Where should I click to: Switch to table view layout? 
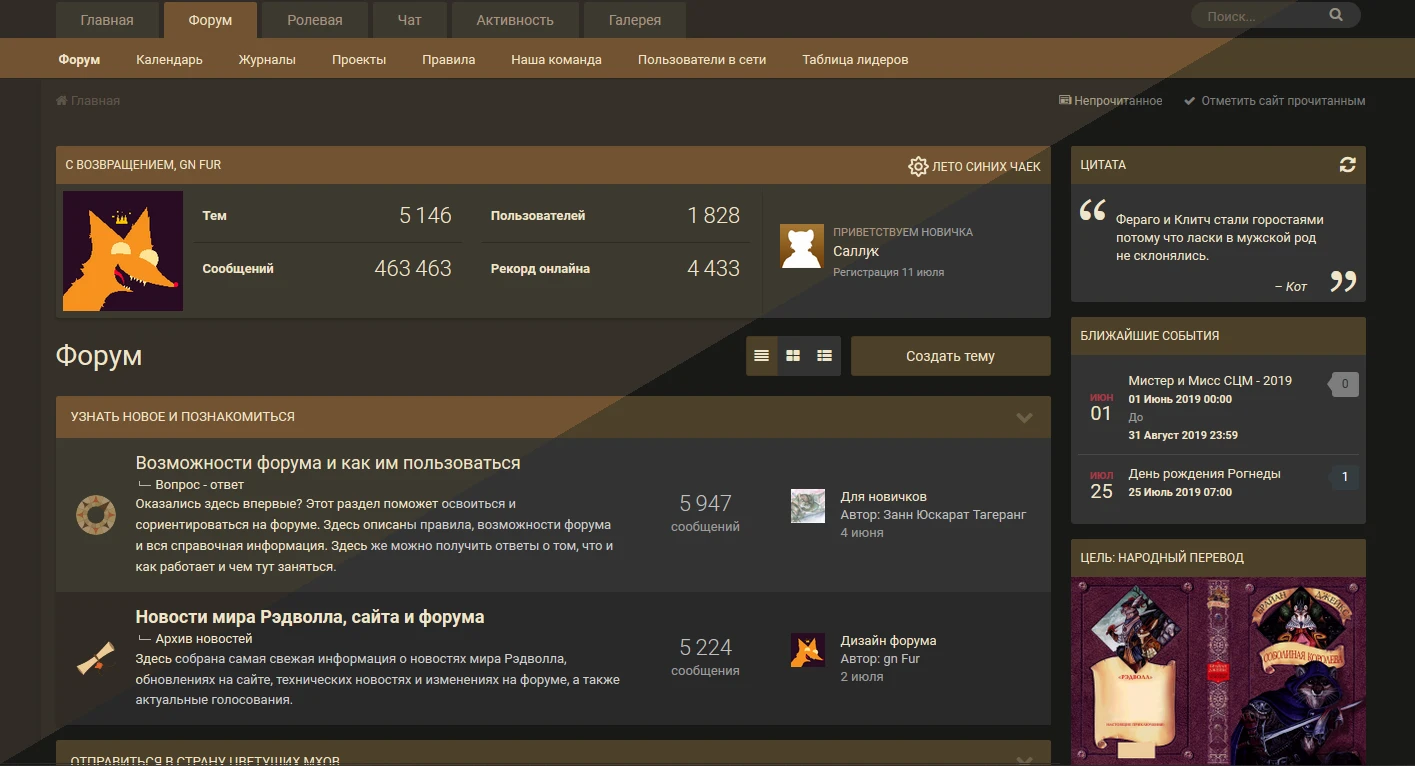824,356
